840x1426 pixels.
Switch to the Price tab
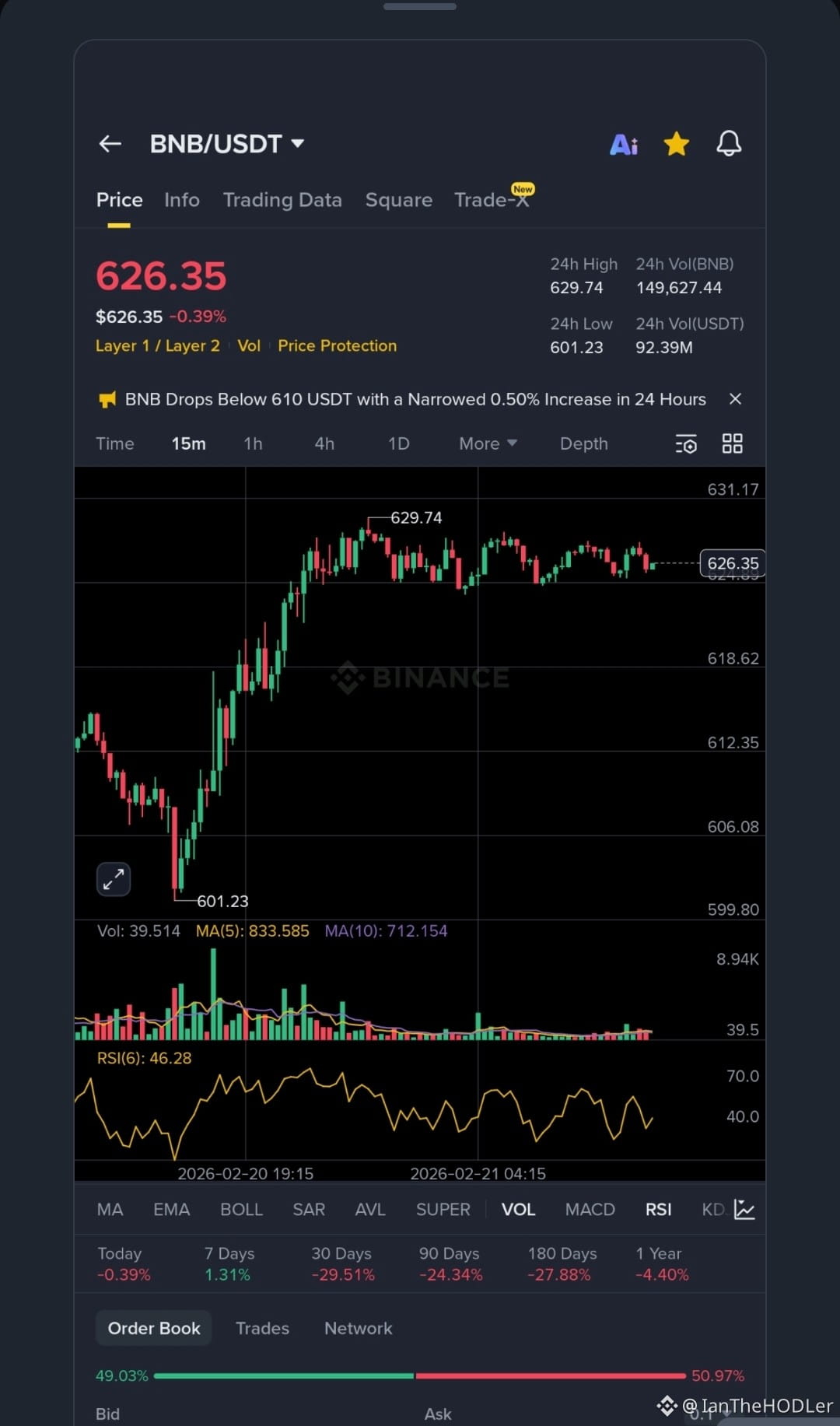point(119,200)
